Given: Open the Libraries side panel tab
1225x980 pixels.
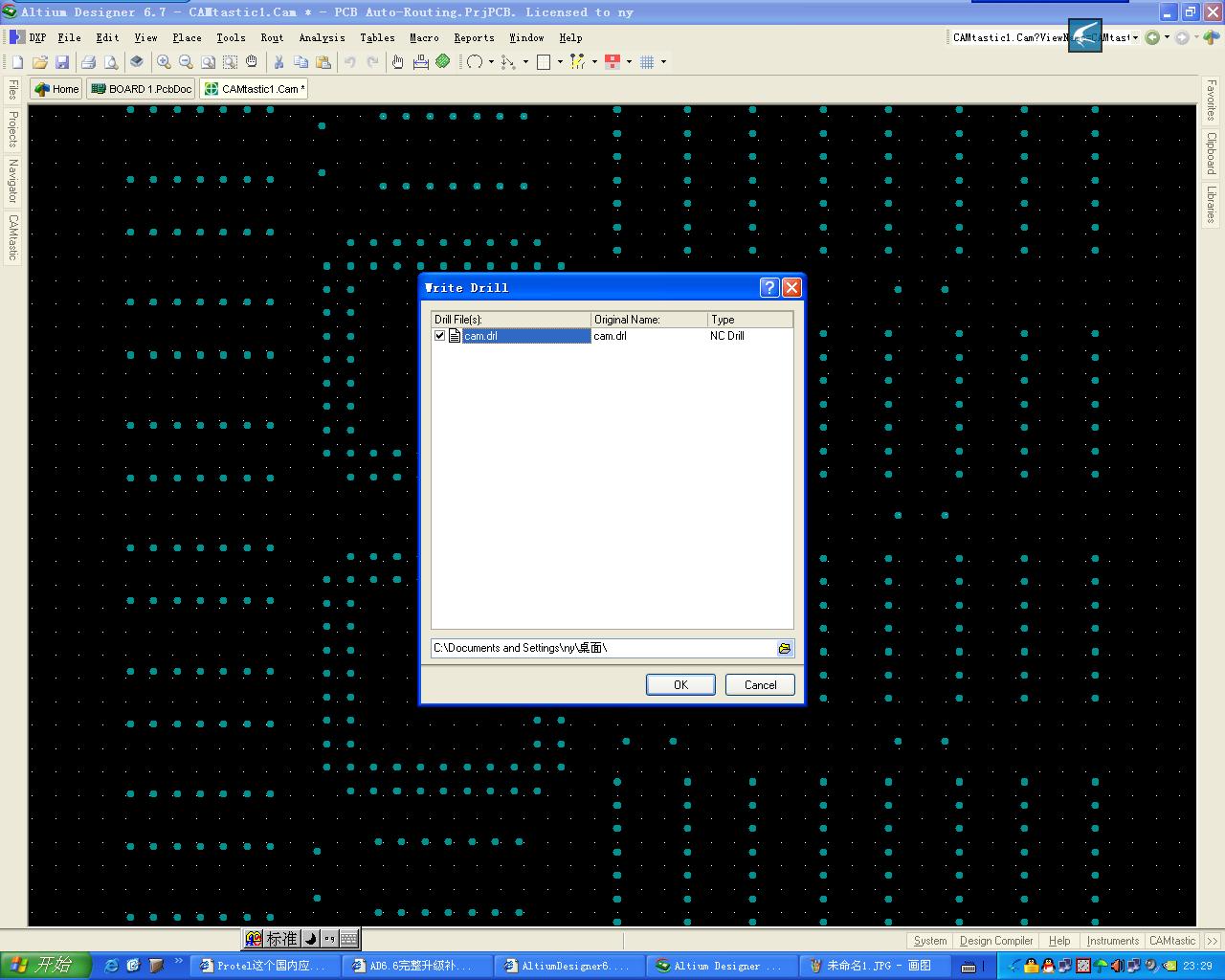Looking at the screenshot, I should click(x=1211, y=204).
